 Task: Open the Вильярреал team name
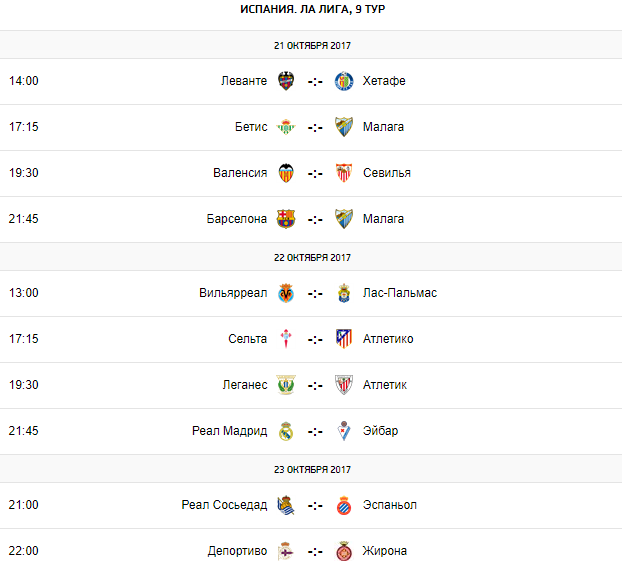(x=233, y=293)
